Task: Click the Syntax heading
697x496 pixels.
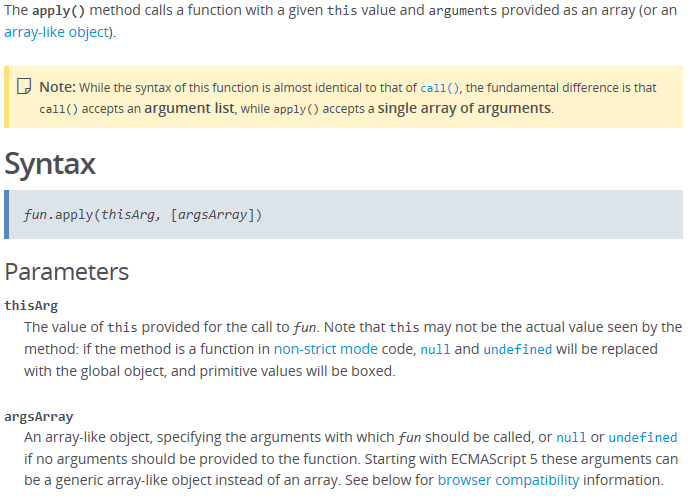Action: [50, 165]
